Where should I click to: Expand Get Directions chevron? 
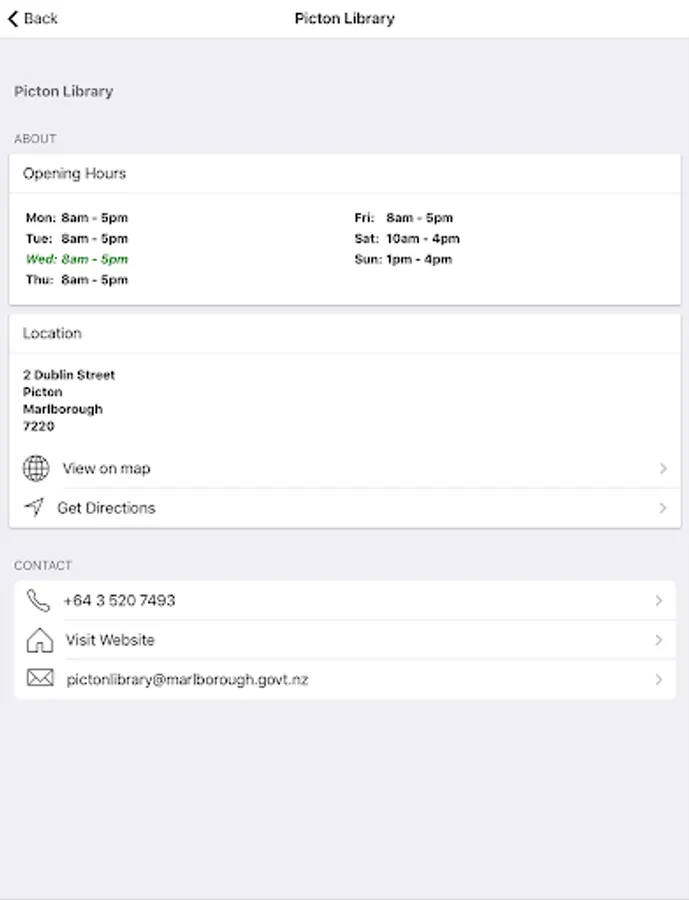click(x=662, y=508)
